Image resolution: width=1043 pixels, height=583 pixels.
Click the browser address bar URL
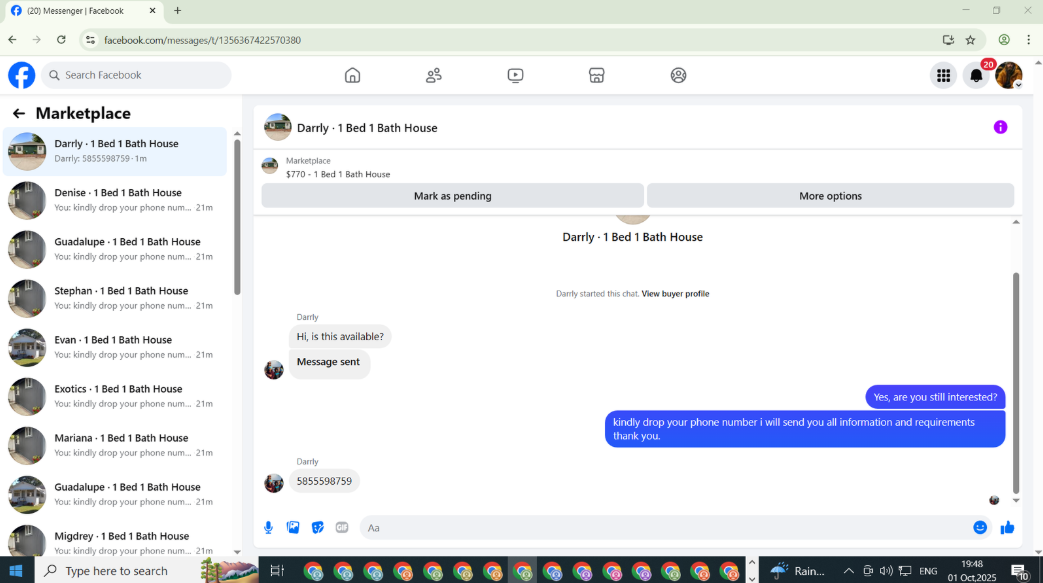[x=202, y=40]
